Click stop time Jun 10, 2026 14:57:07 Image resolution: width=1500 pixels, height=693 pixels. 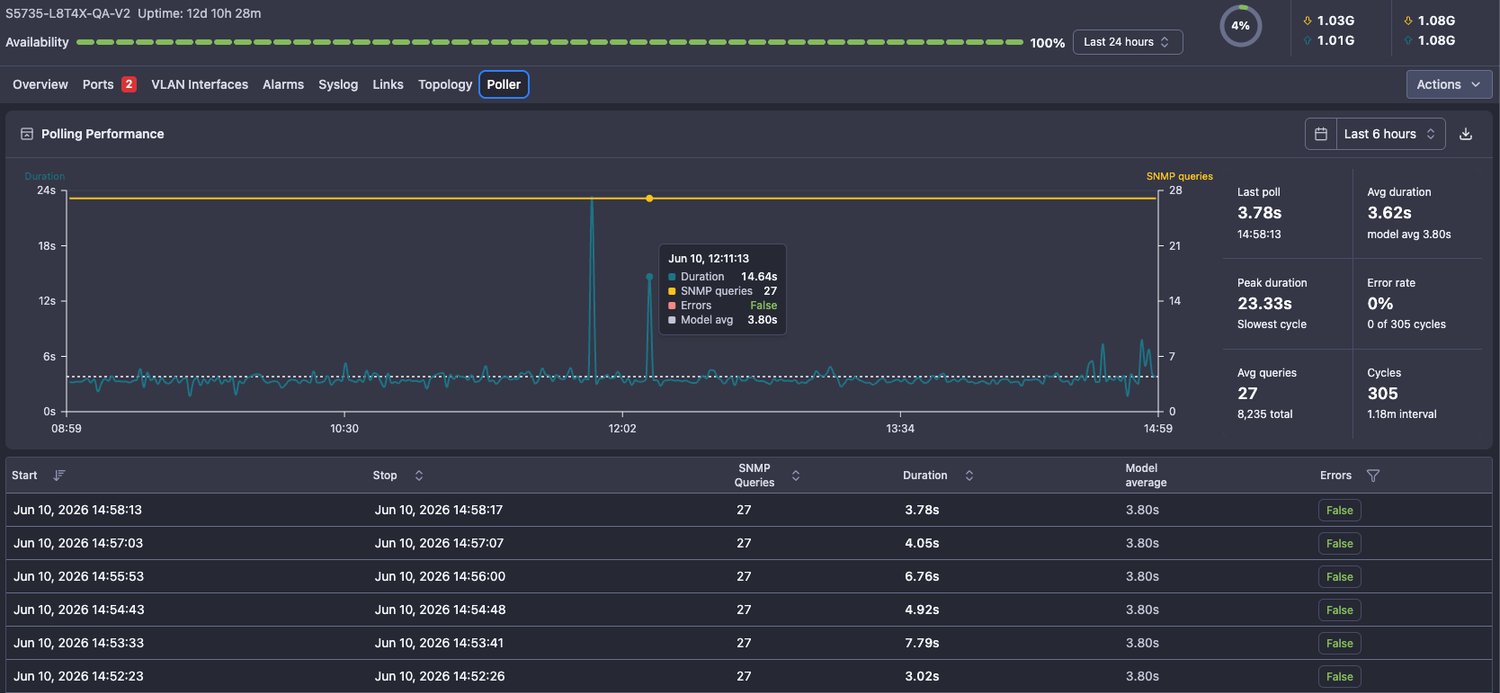click(439, 543)
